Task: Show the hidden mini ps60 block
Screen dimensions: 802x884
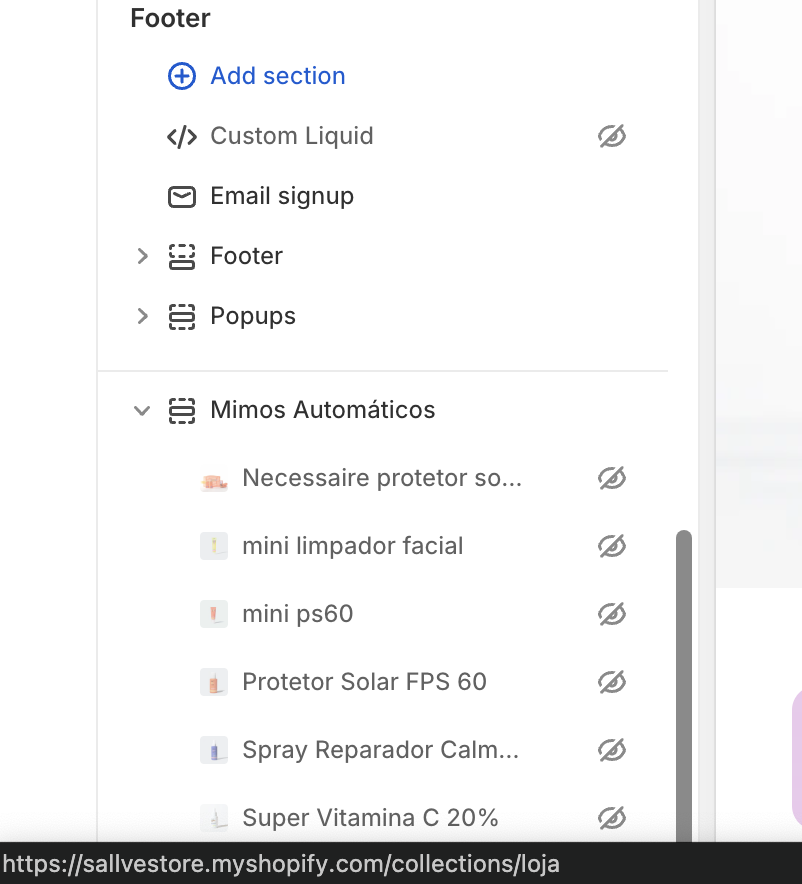Action: click(x=612, y=614)
